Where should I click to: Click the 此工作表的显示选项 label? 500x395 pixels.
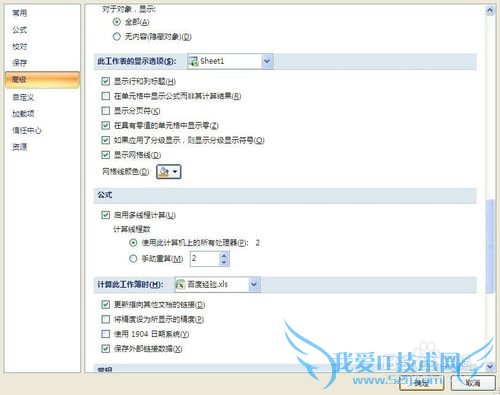[137, 61]
